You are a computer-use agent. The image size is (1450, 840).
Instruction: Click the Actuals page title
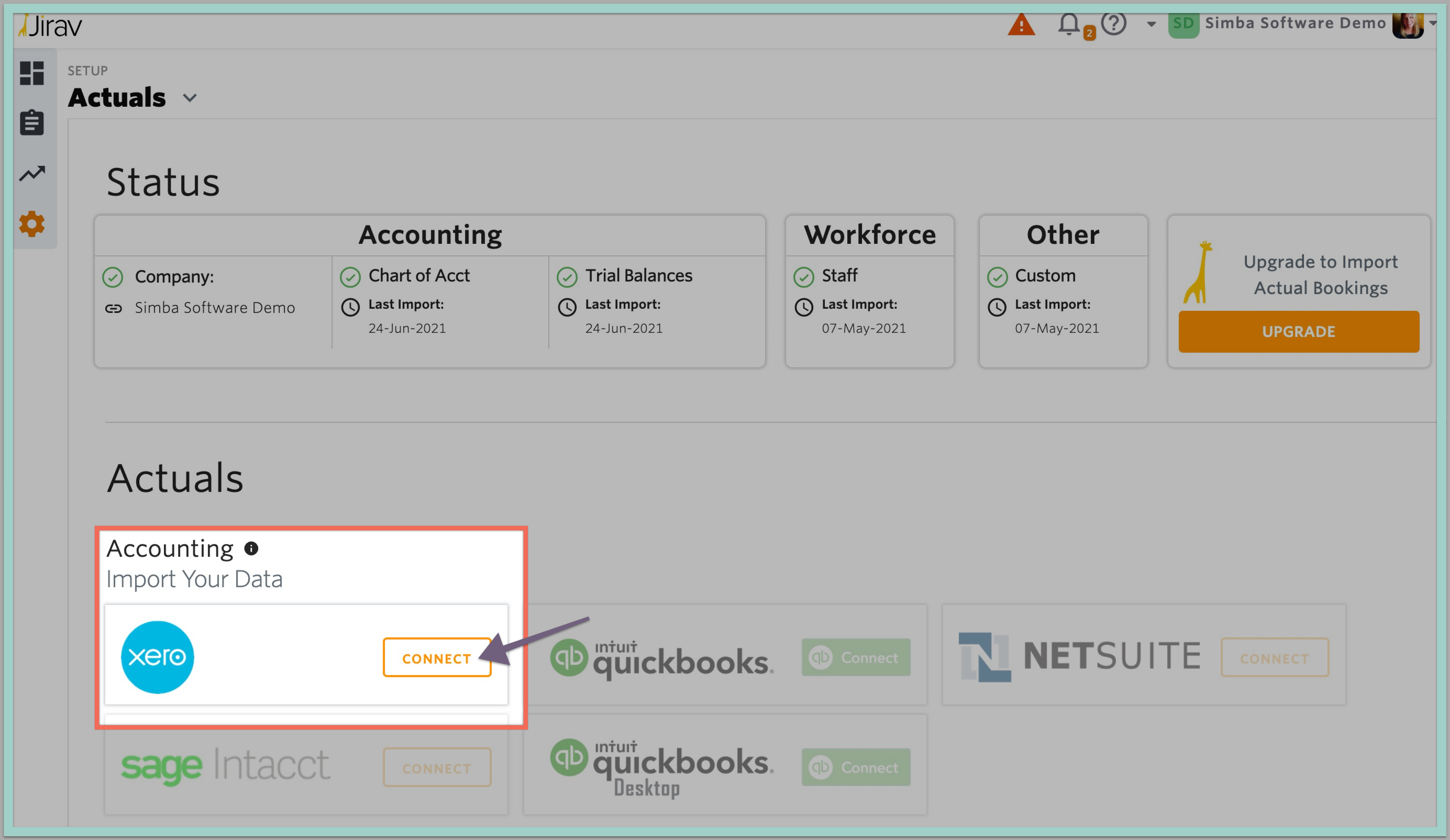pos(117,97)
